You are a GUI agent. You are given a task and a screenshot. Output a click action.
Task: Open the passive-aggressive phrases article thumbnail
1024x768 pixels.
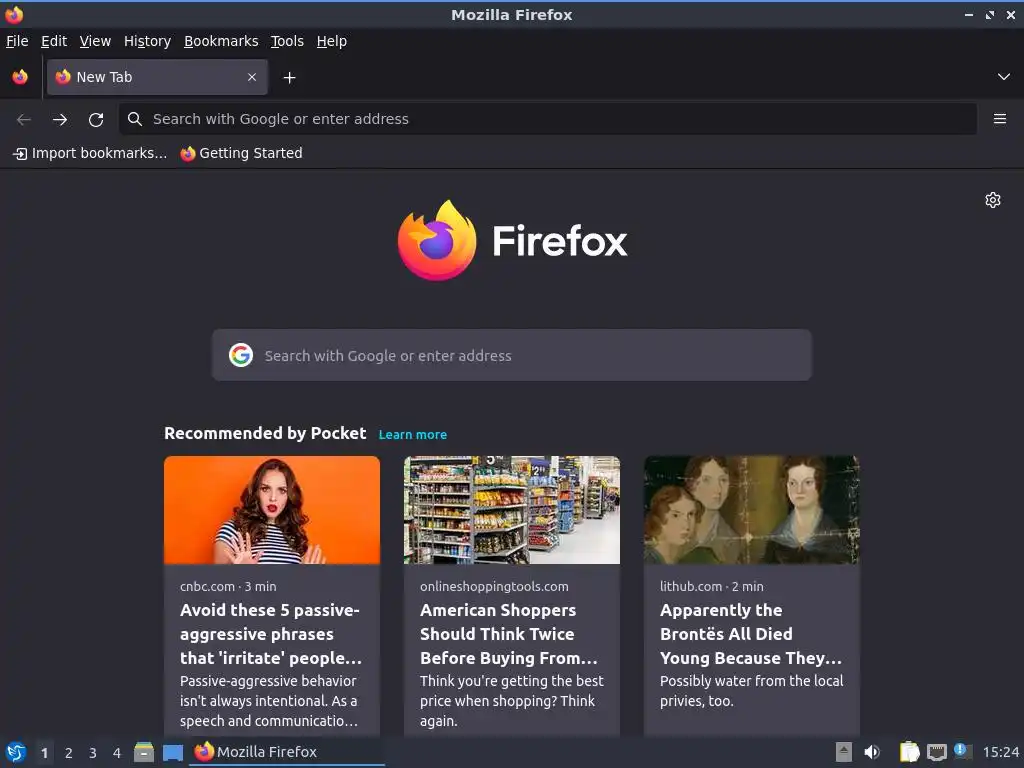click(x=272, y=510)
